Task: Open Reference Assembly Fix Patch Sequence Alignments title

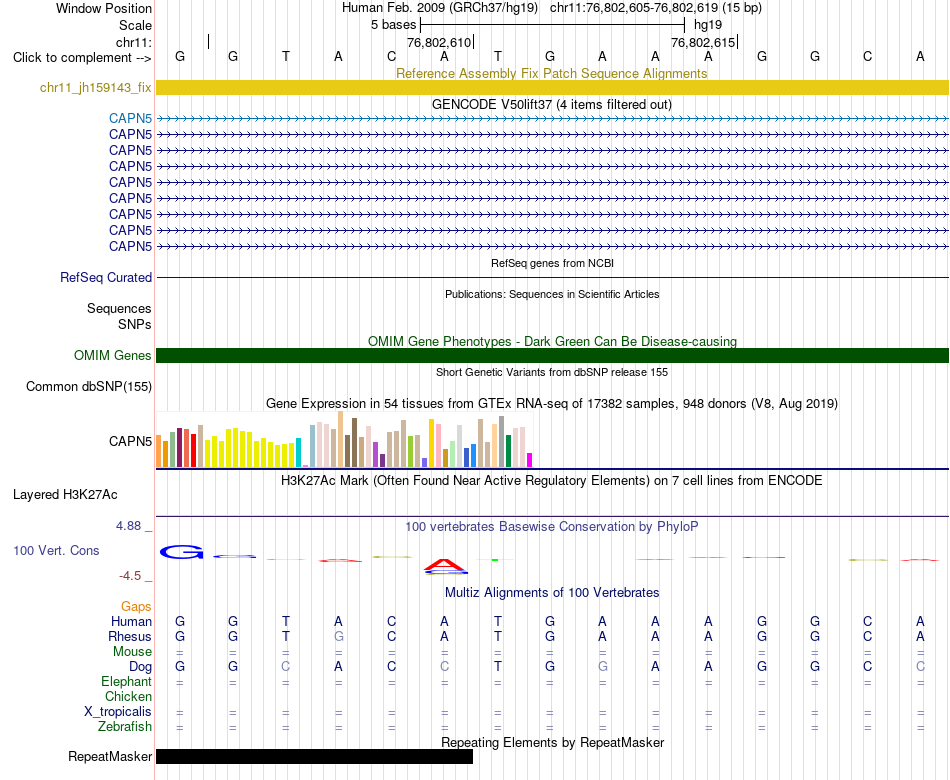Action: click(x=552, y=73)
